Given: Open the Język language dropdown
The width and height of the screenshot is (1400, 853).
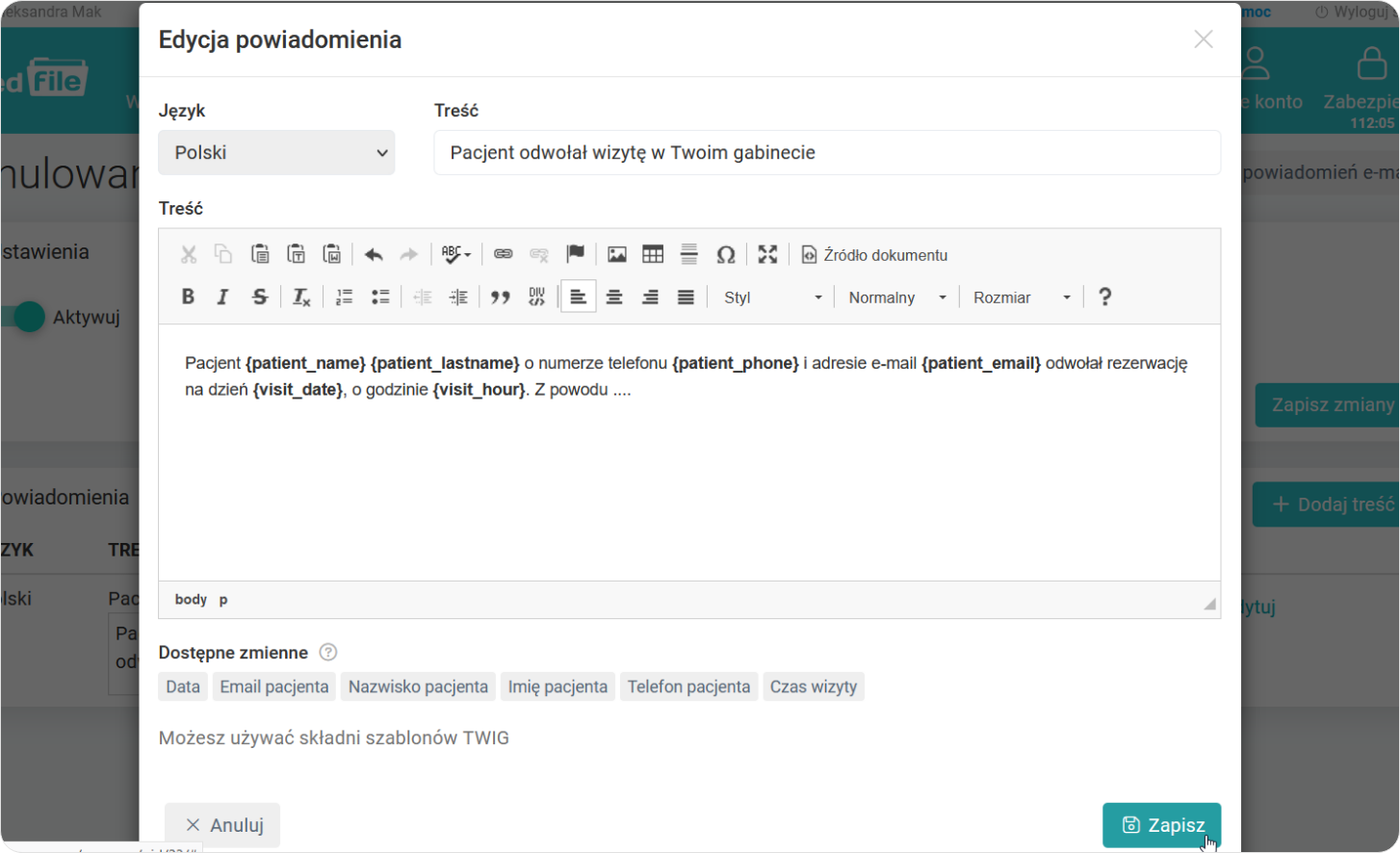Looking at the screenshot, I should (276, 152).
